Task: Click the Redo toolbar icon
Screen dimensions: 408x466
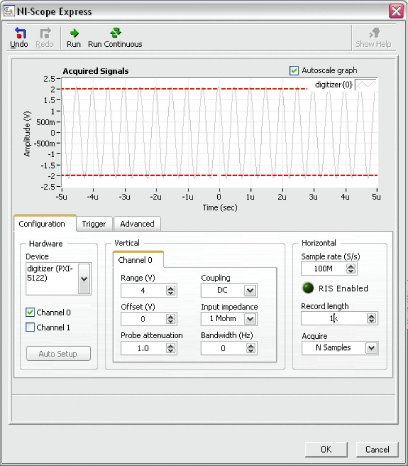Action: tap(45, 33)
